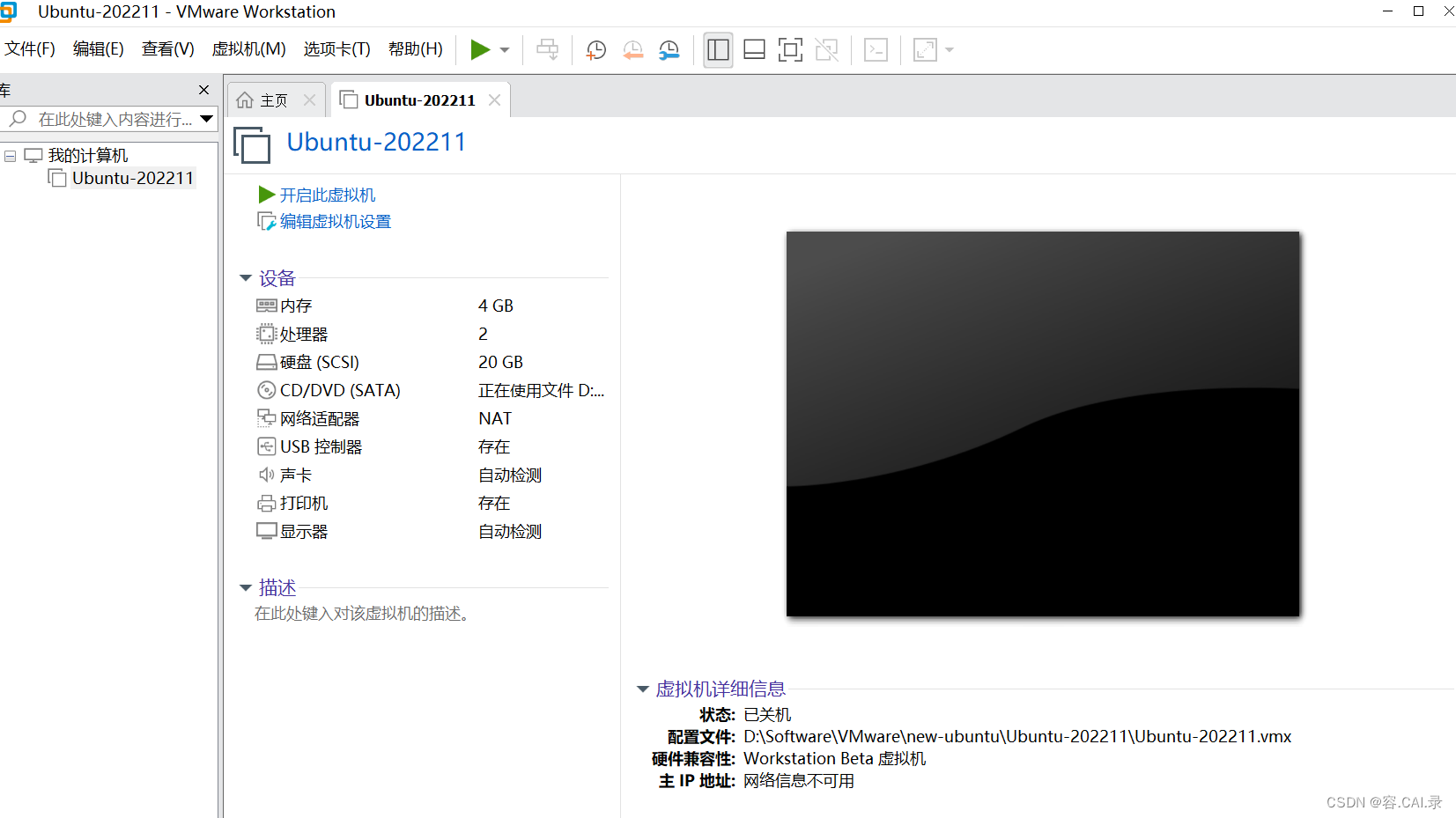
Task: Click the large VM icon beside Ubuntu-202211 heading
Action: coord(252,144)
